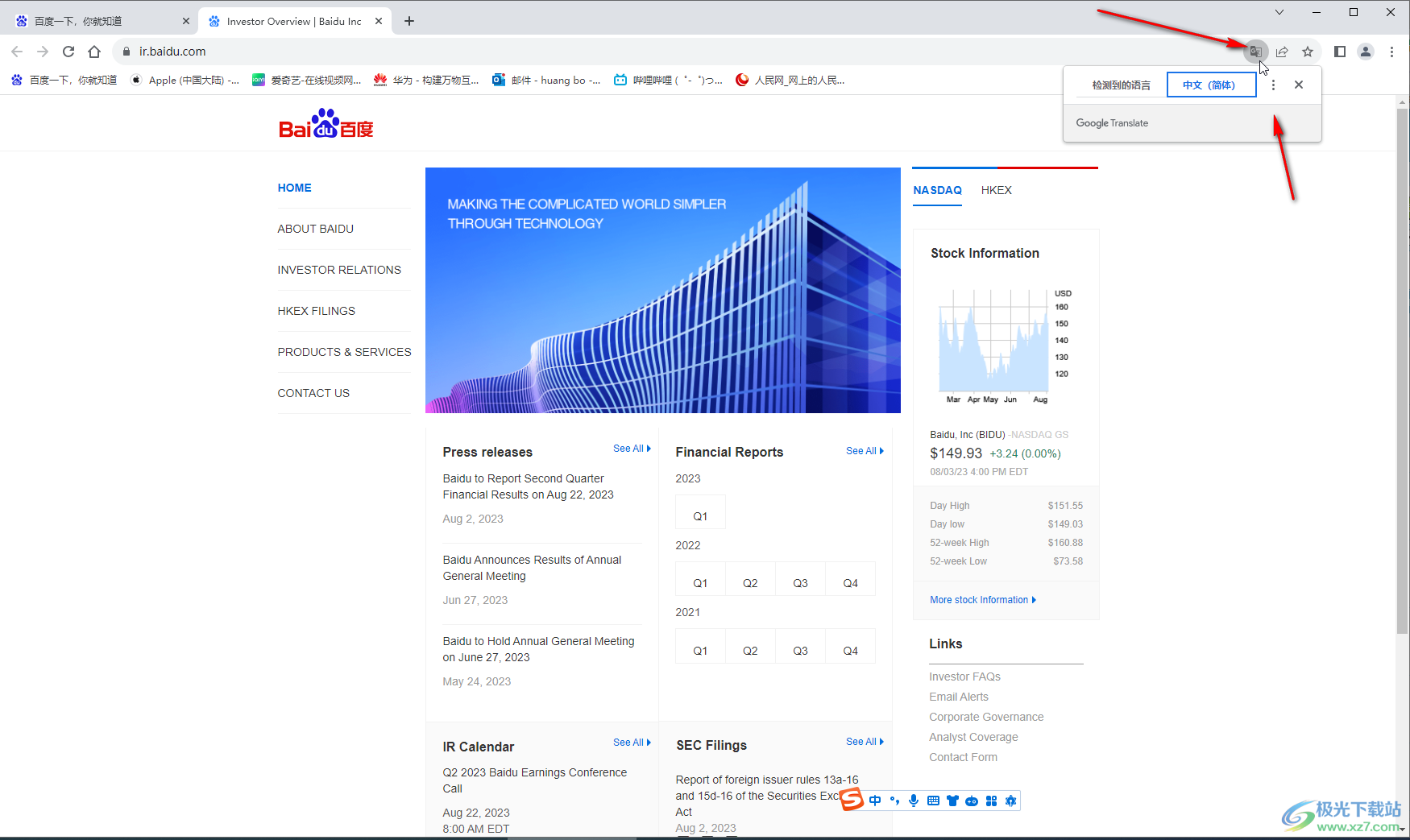Open the 哔哩哔哩 bookmark

[668, 80]
